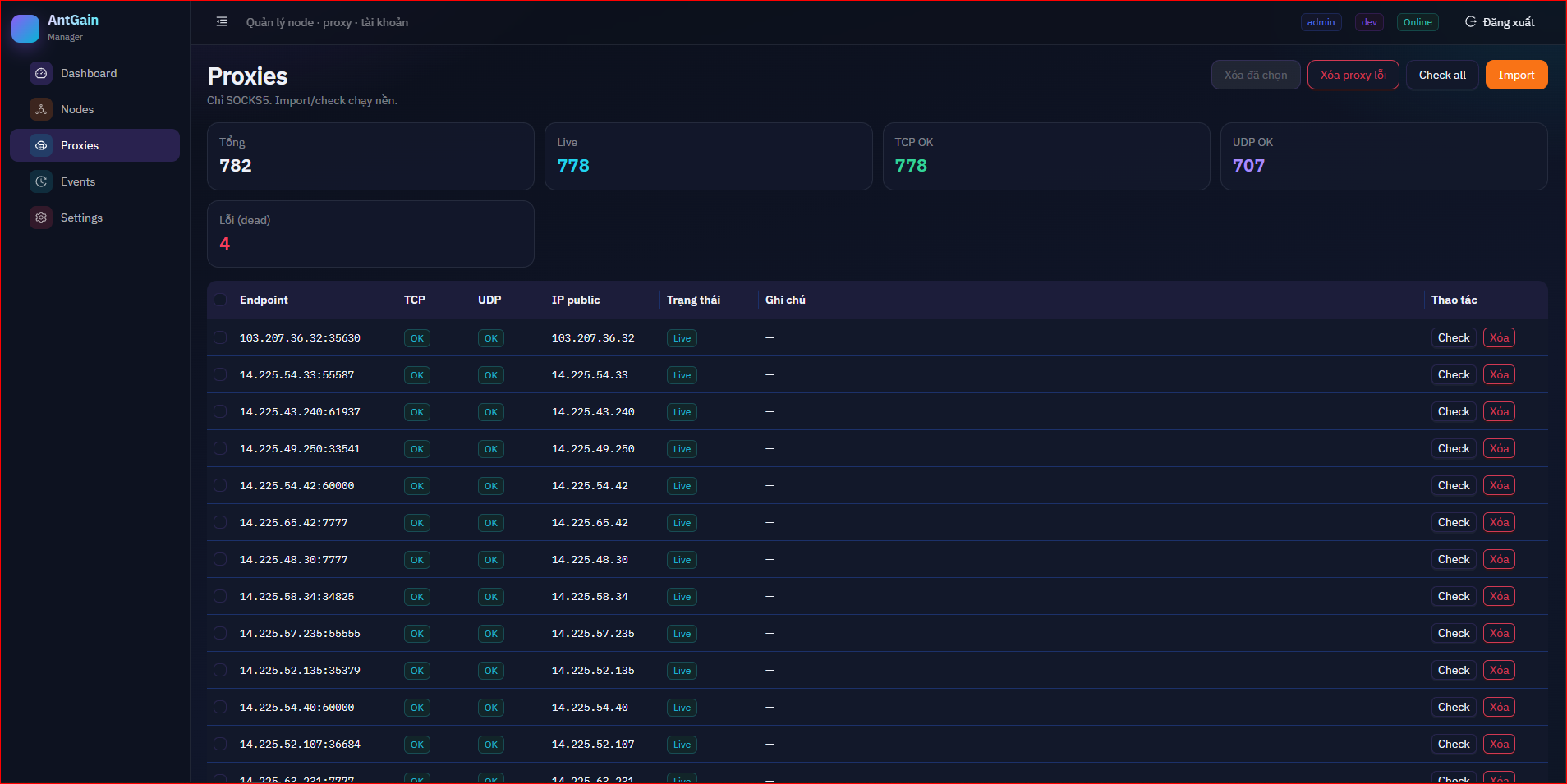The width and height of the screenshot is (1567, 784).
Task: Click the Dashboard sidebar icon
Action: pos(41,73)
